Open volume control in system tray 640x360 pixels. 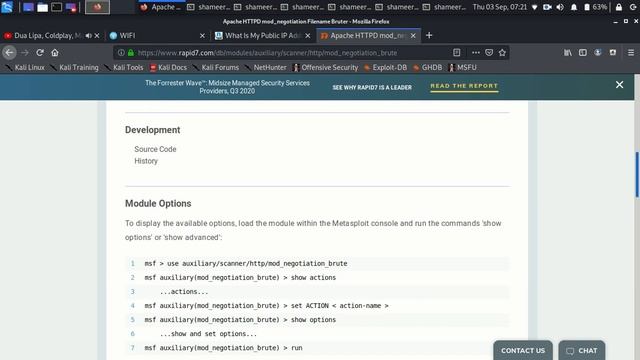pos(560,7)
